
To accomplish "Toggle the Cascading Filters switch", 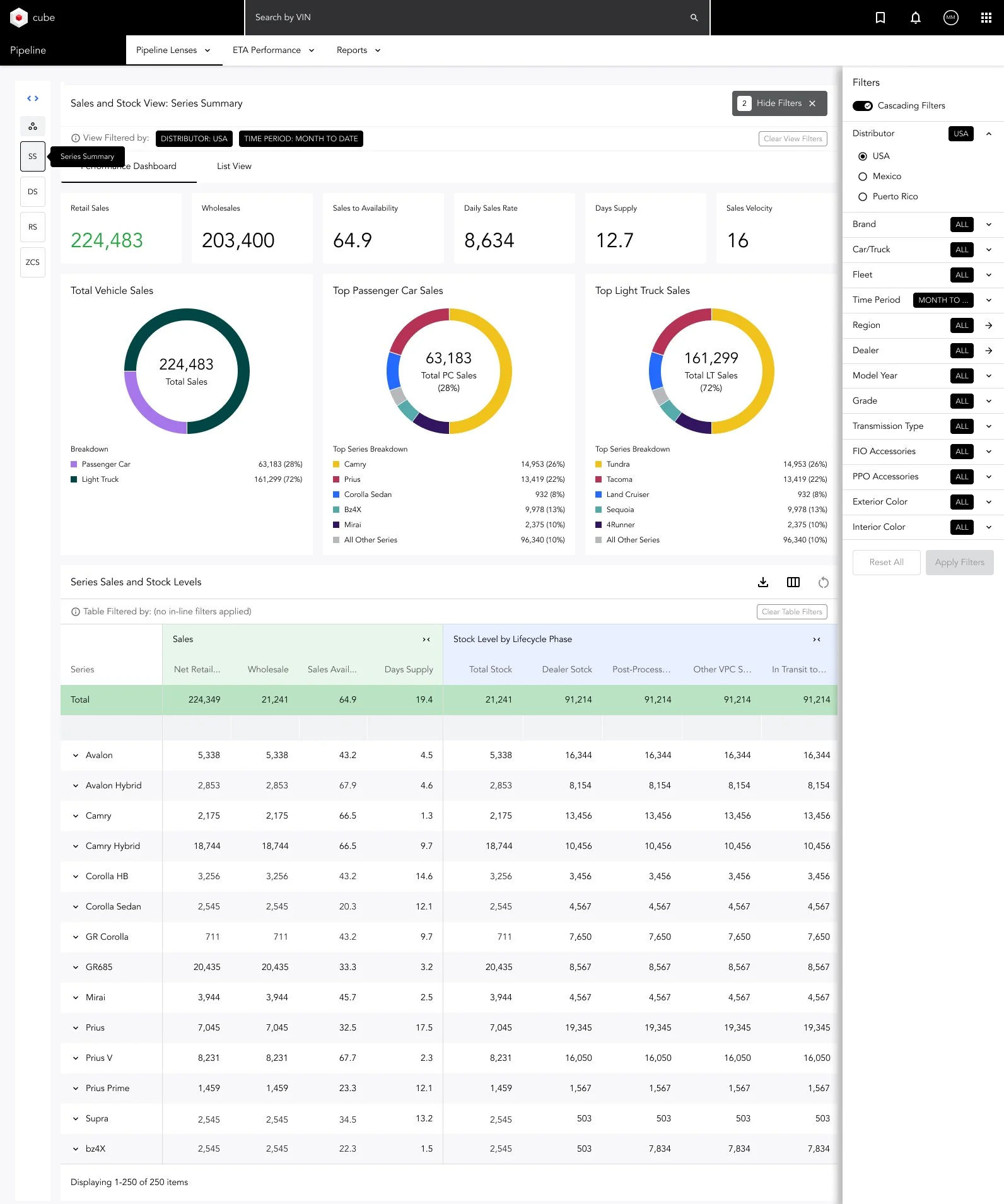I will pyautogui.click(x=863, y=106).
